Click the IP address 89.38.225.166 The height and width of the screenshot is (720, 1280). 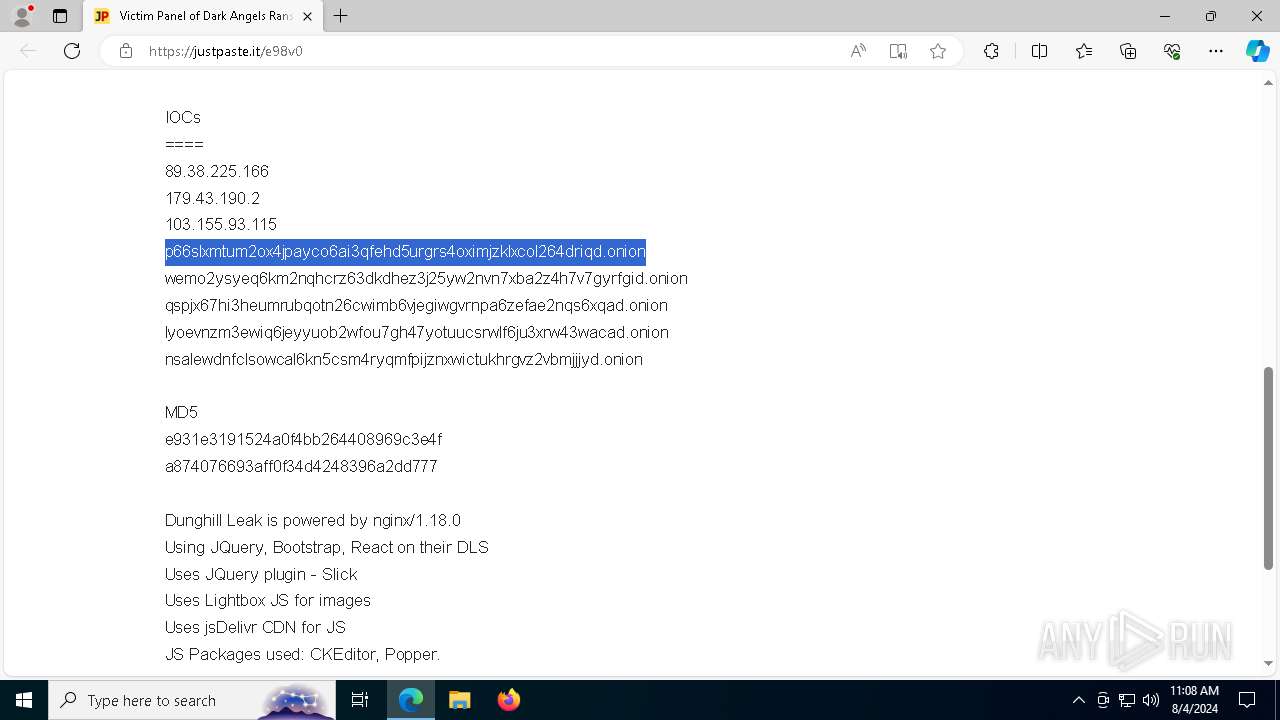(x=217, y=171)
